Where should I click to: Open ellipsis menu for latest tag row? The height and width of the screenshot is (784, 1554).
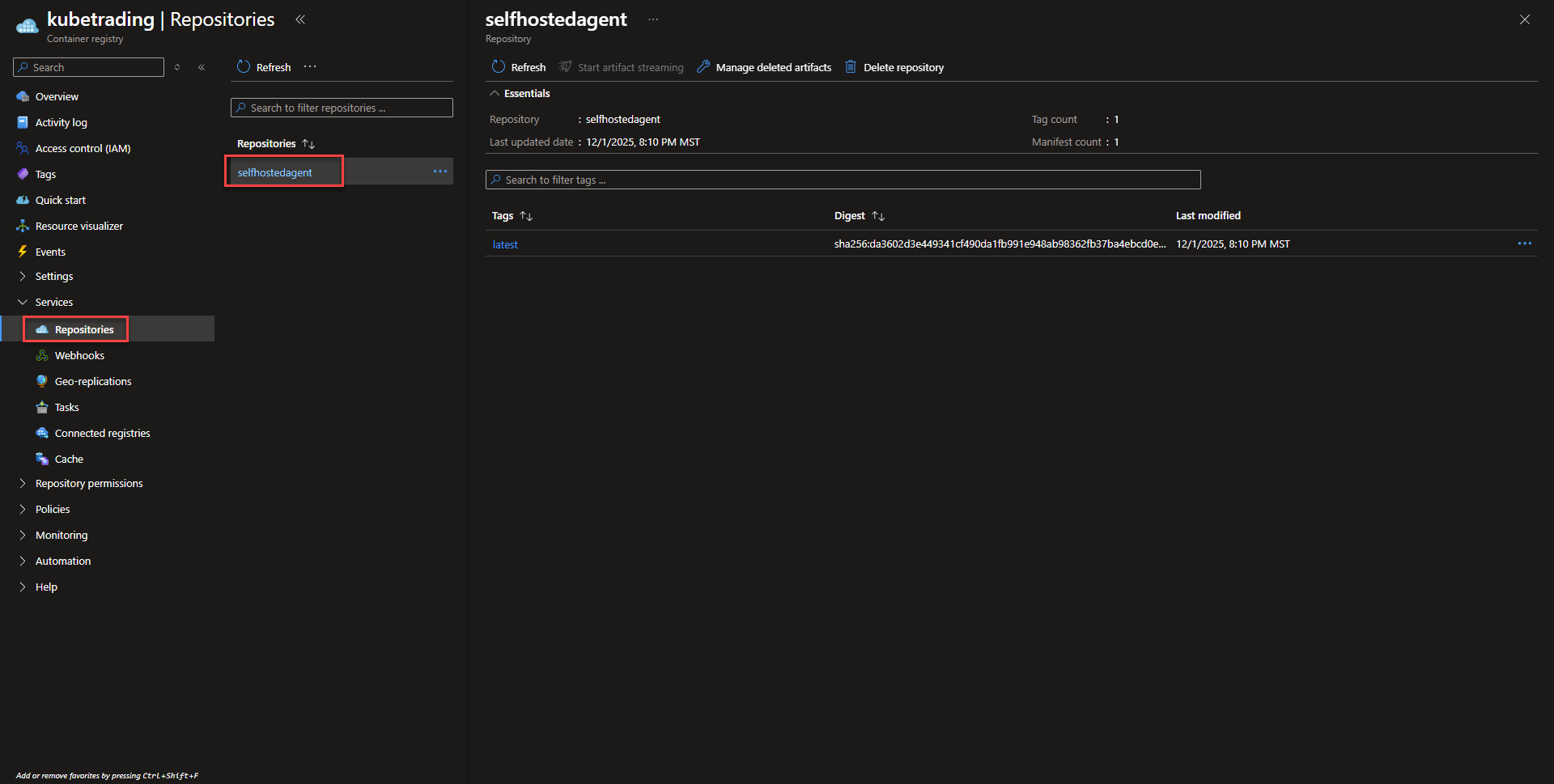coord(1524,244)
